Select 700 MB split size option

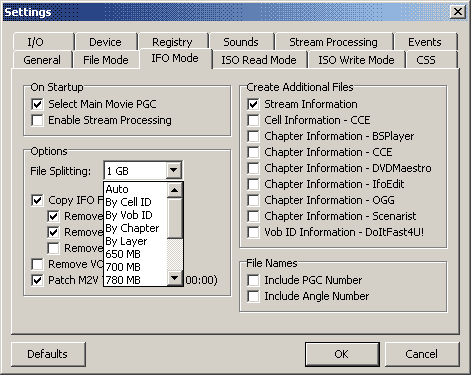tap(135, 267)
